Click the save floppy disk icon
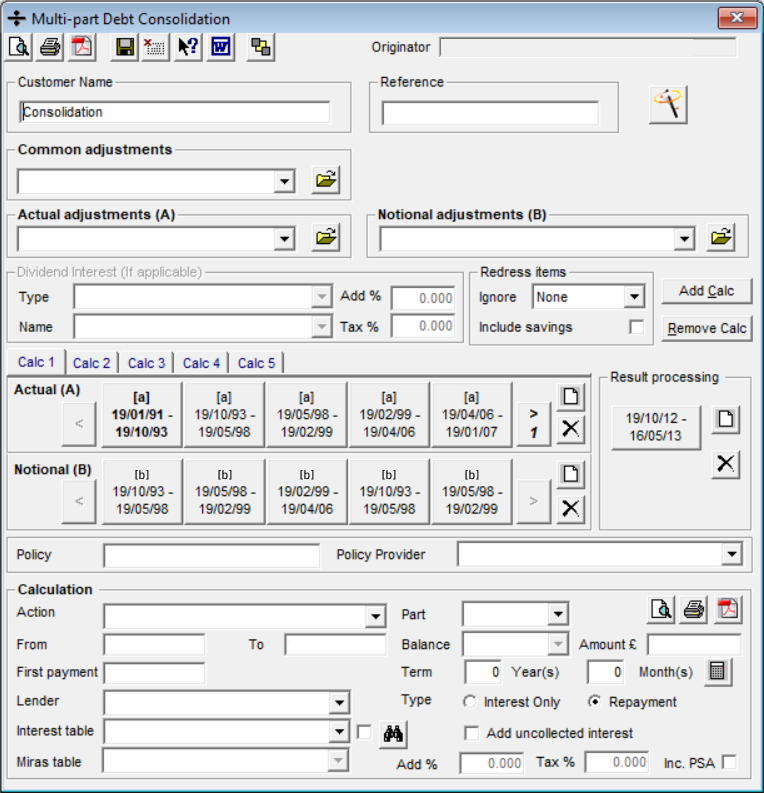The image size is (764, 793). coord(124,47)
